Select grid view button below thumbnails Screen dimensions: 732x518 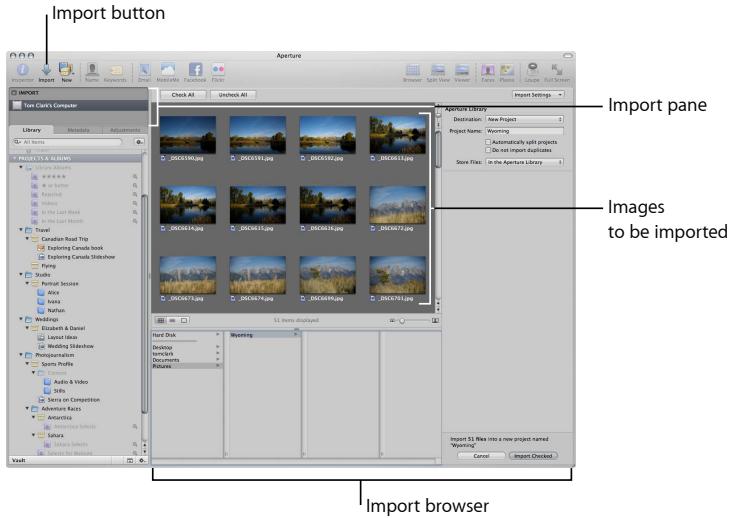tap(161, 321)
